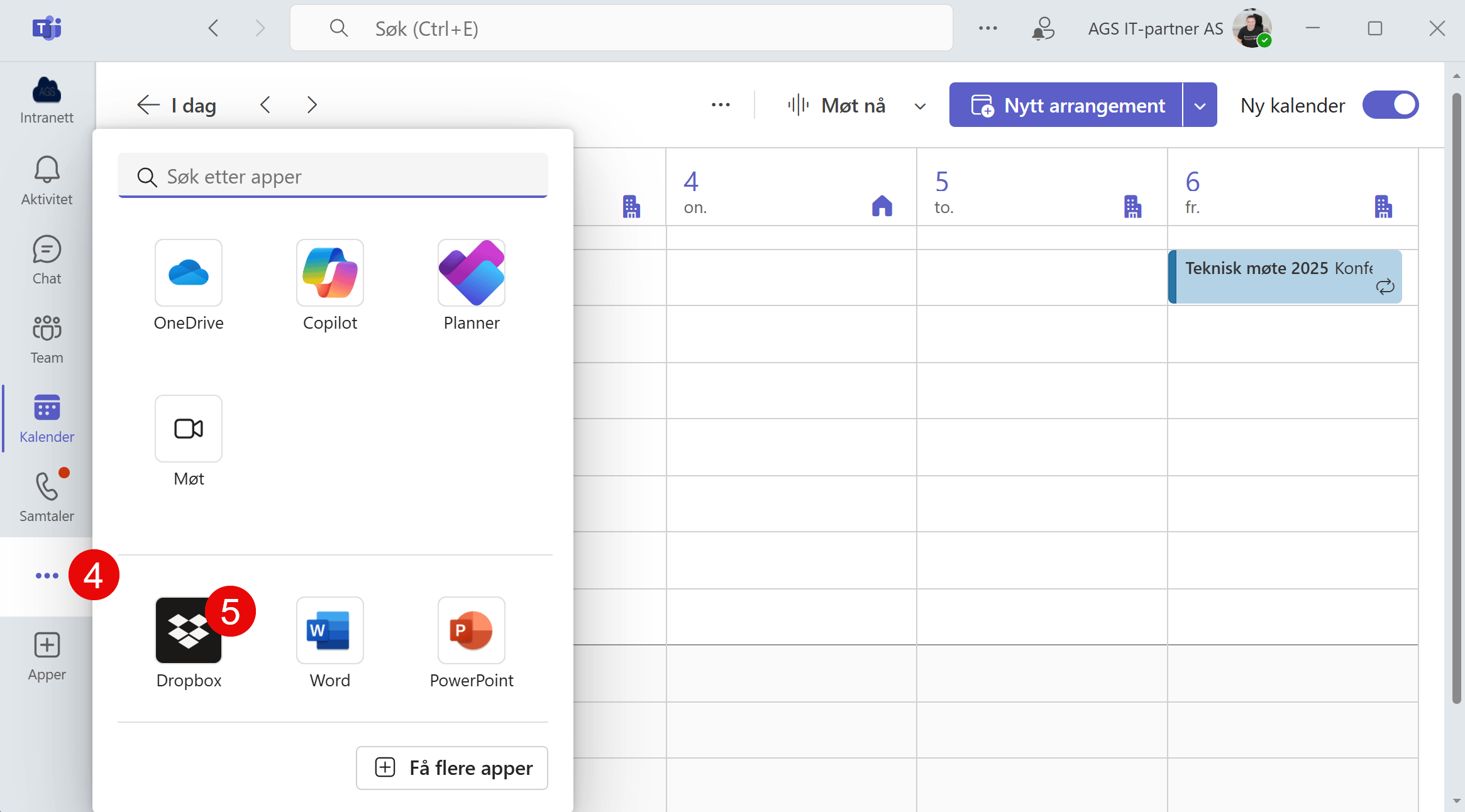Expand the Møt nå dropdown arrow
1465x812 pixels.
920,106
